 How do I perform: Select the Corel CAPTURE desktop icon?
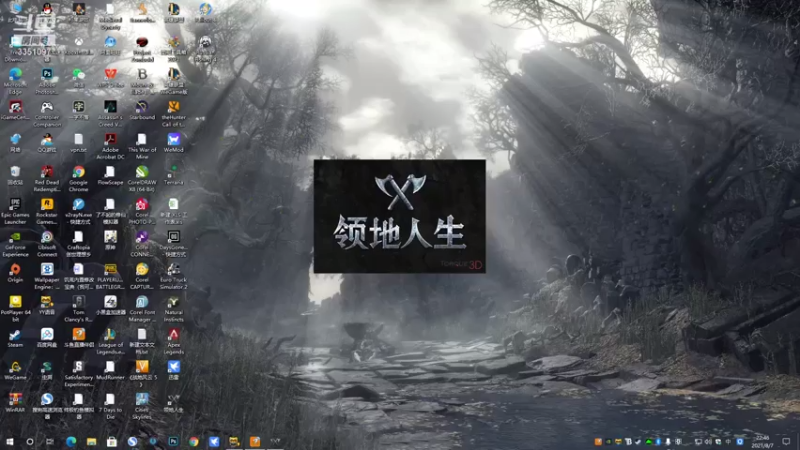[x=142, y=277]
